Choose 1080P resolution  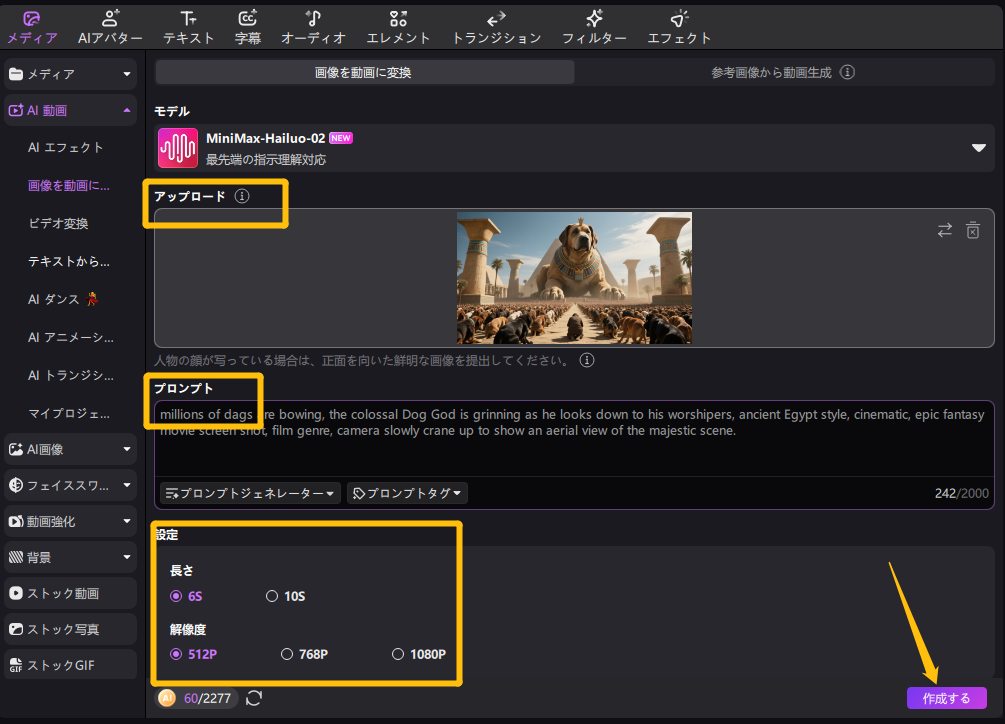(x=398, y=654)
